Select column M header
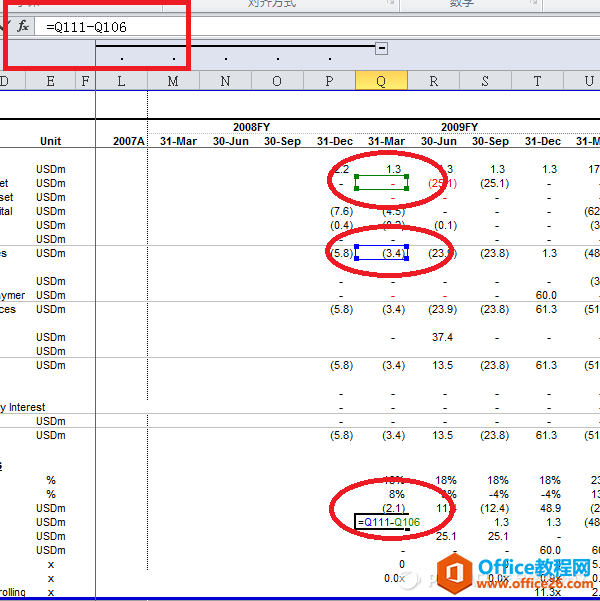Image resolution: width=600 pixels, height=601 pixels. (173, 81)
